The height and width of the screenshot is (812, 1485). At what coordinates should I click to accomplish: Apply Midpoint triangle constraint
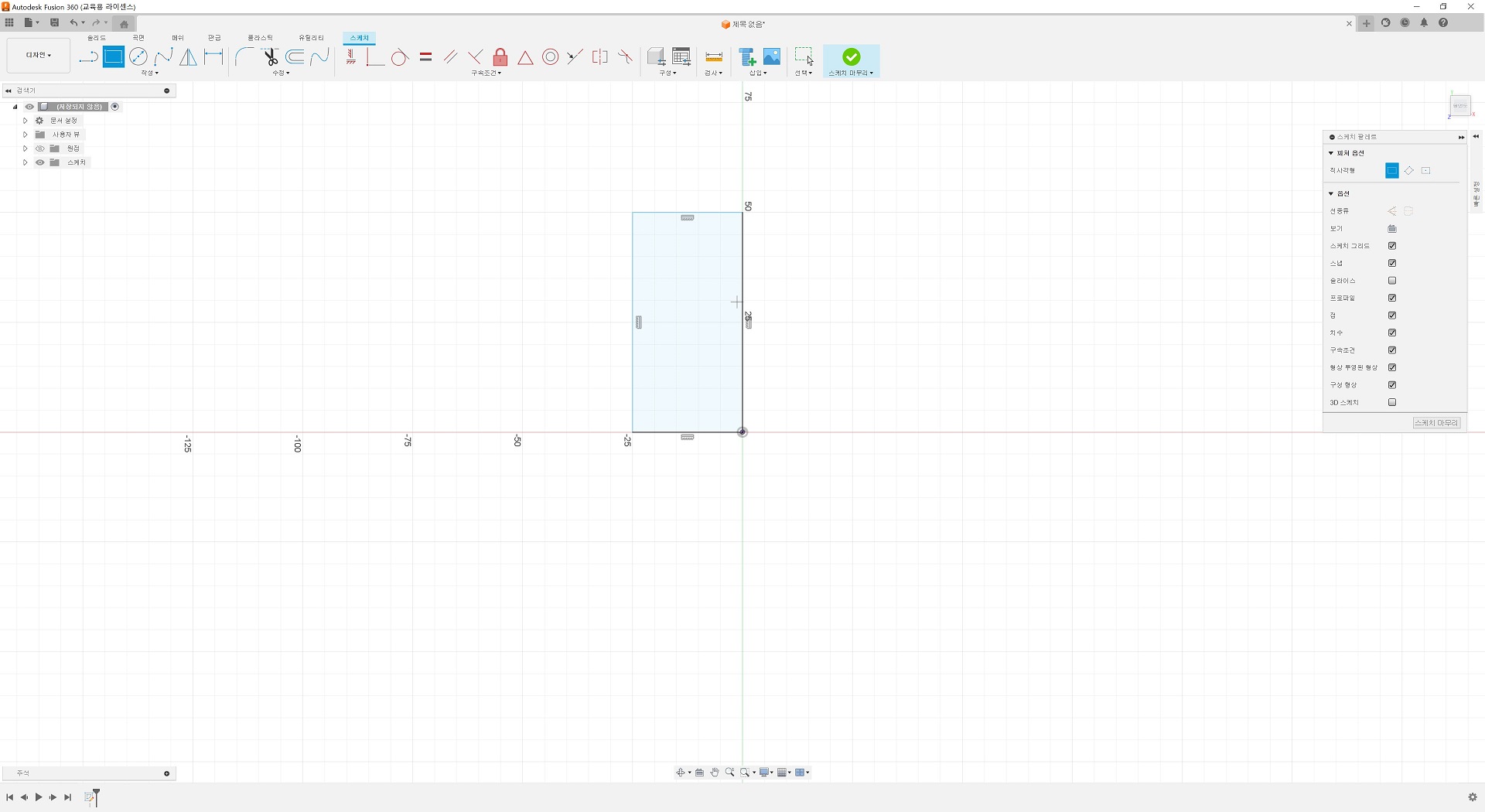tap(525, 57)
